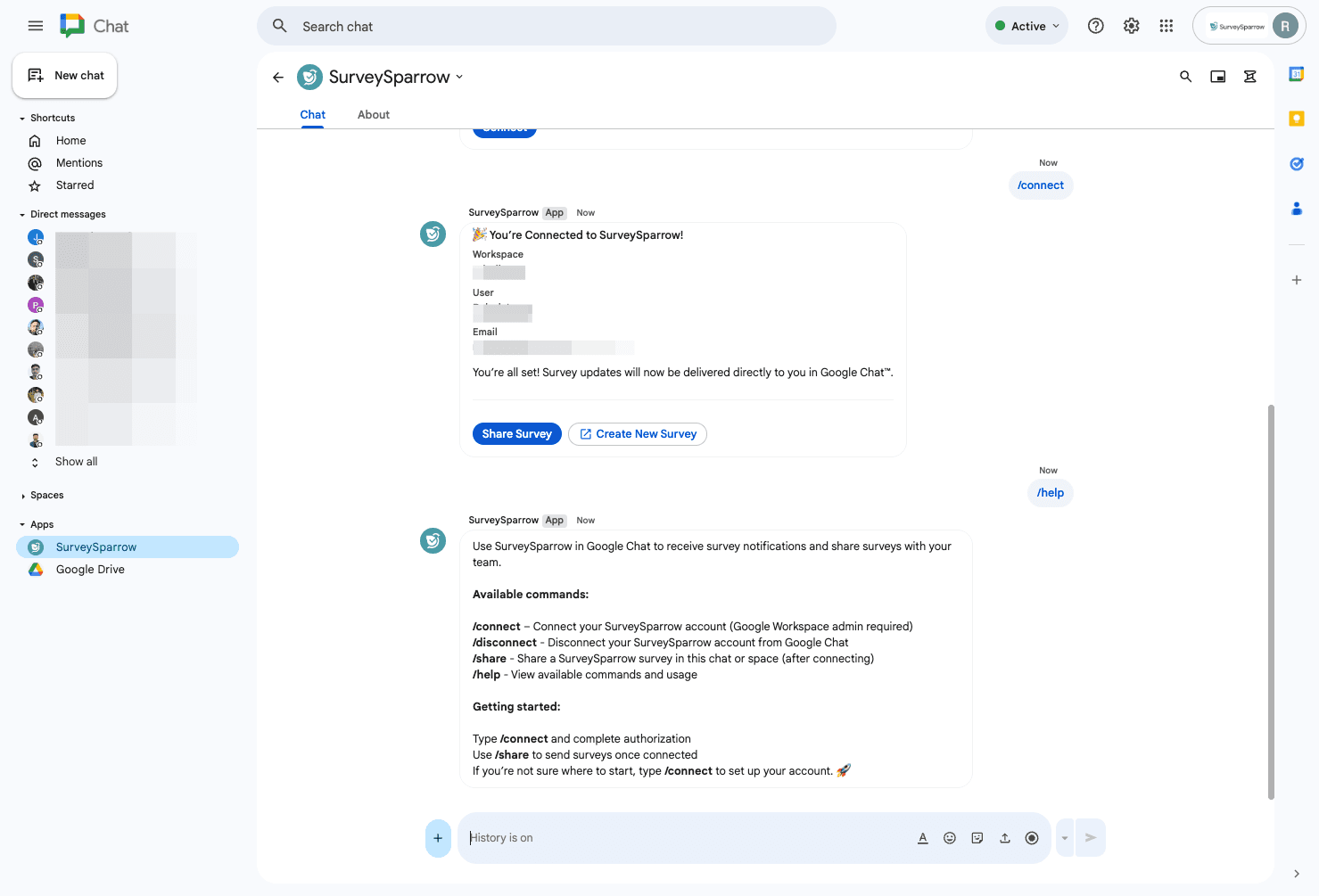The image size is (1319, 896).
Task: Open Google Tasks in the side panel
Action: point(1296,164)
